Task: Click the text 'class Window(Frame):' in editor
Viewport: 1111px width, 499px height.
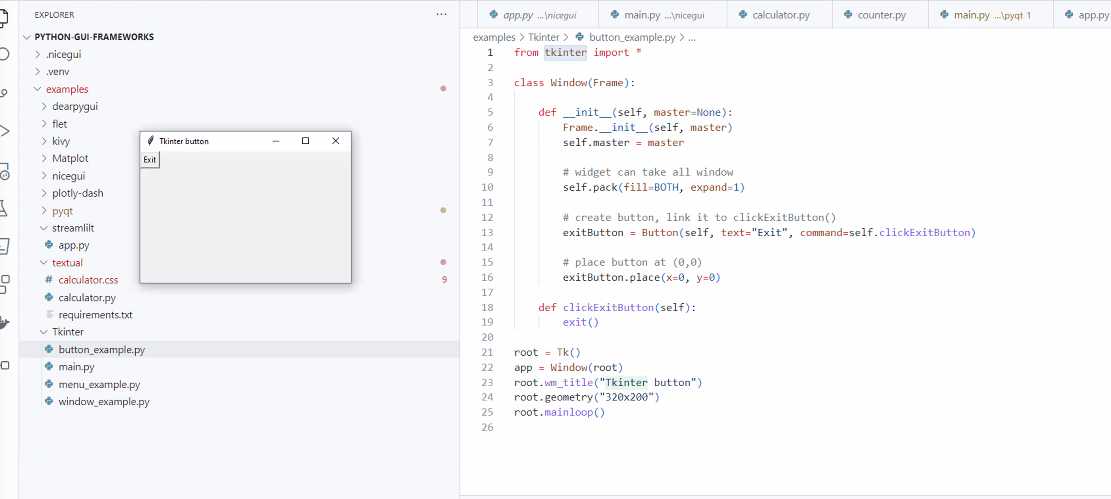Action: [x=575, y=83]
